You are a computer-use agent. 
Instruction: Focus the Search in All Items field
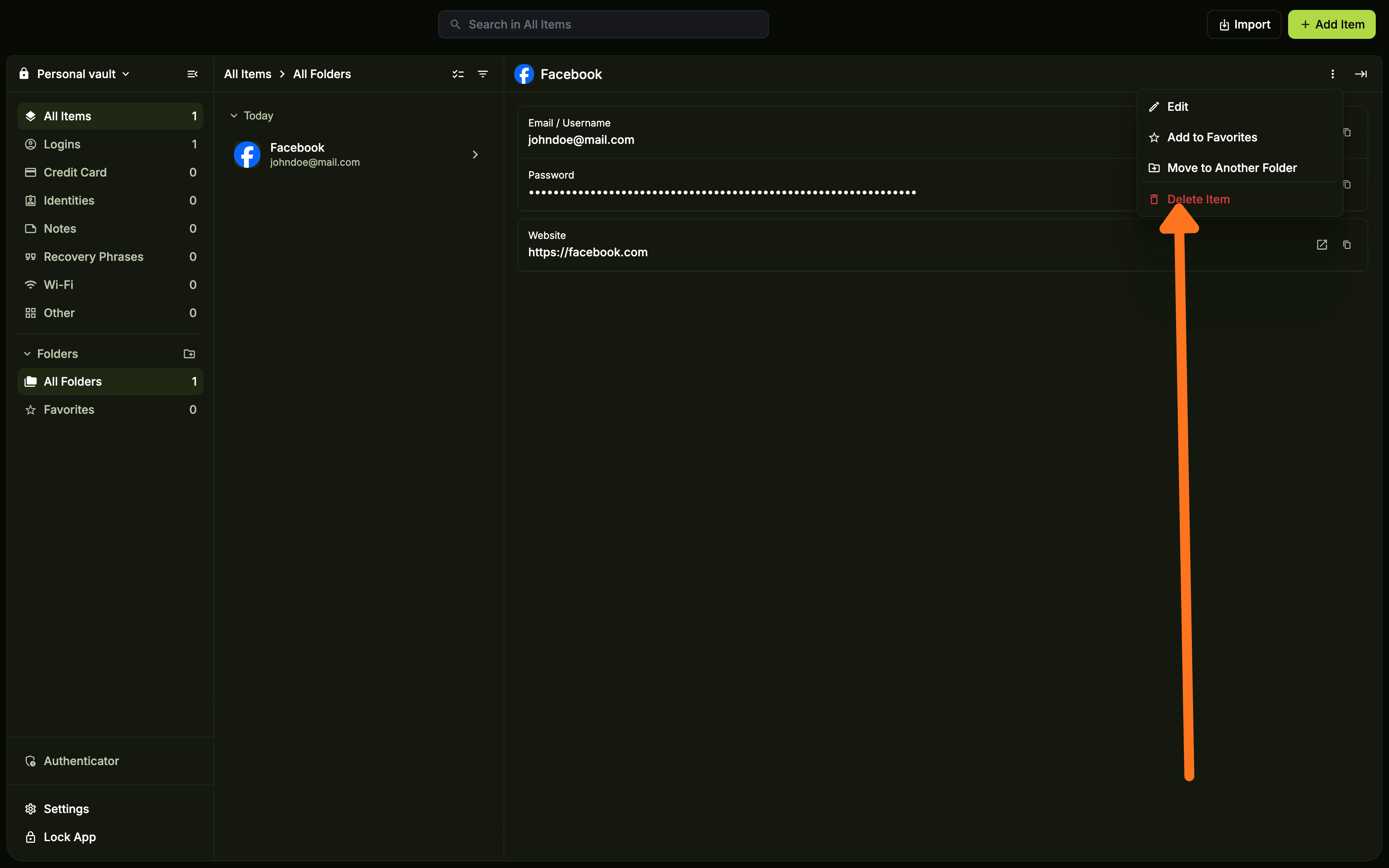603,24
